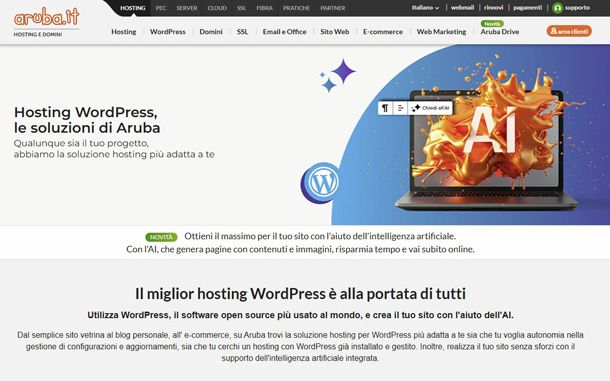610x381 pixels.
Task: Open the Hosting menu item
Action: pos(124,32)
